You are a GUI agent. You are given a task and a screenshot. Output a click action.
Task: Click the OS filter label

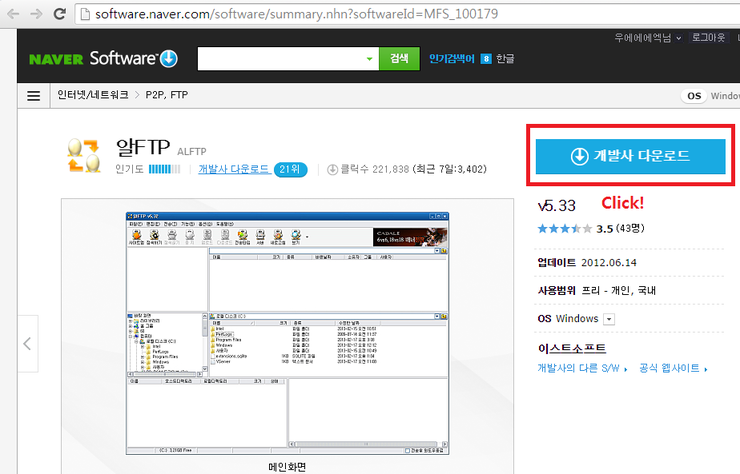(694, 96)
